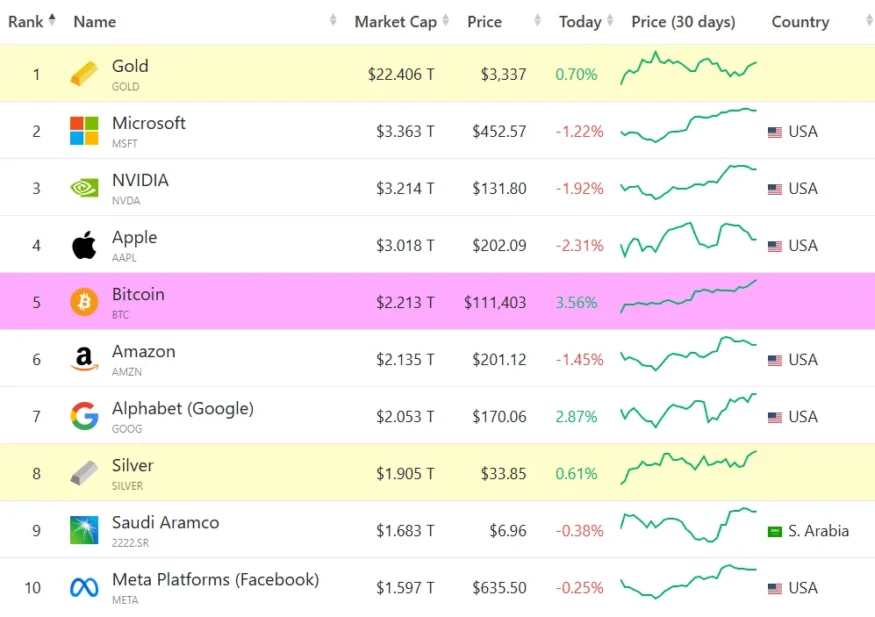Click the Amazon logo icon
875x617 pixels.
[84, 359]
